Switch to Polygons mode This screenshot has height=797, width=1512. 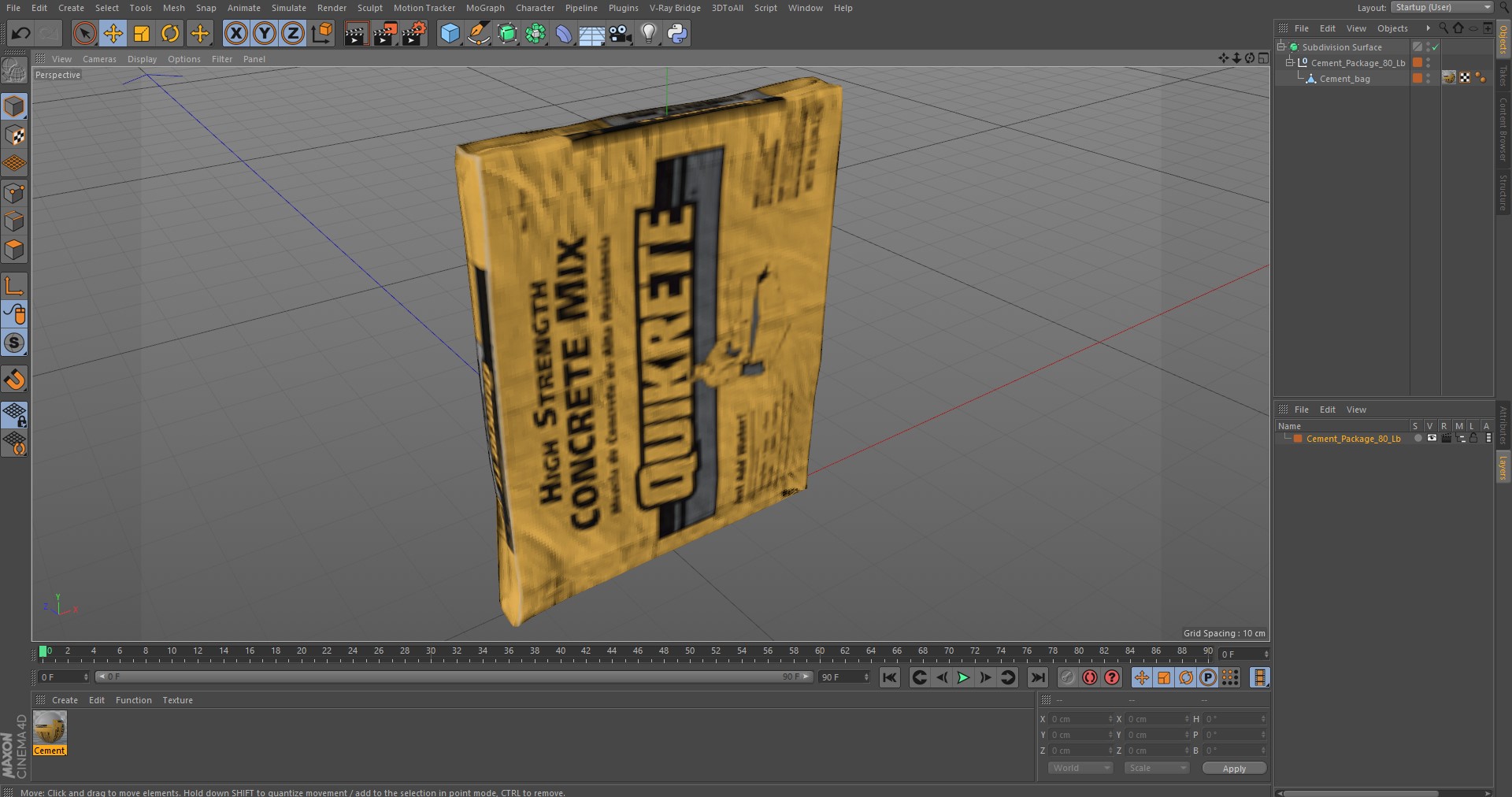[x=14, y=250]
